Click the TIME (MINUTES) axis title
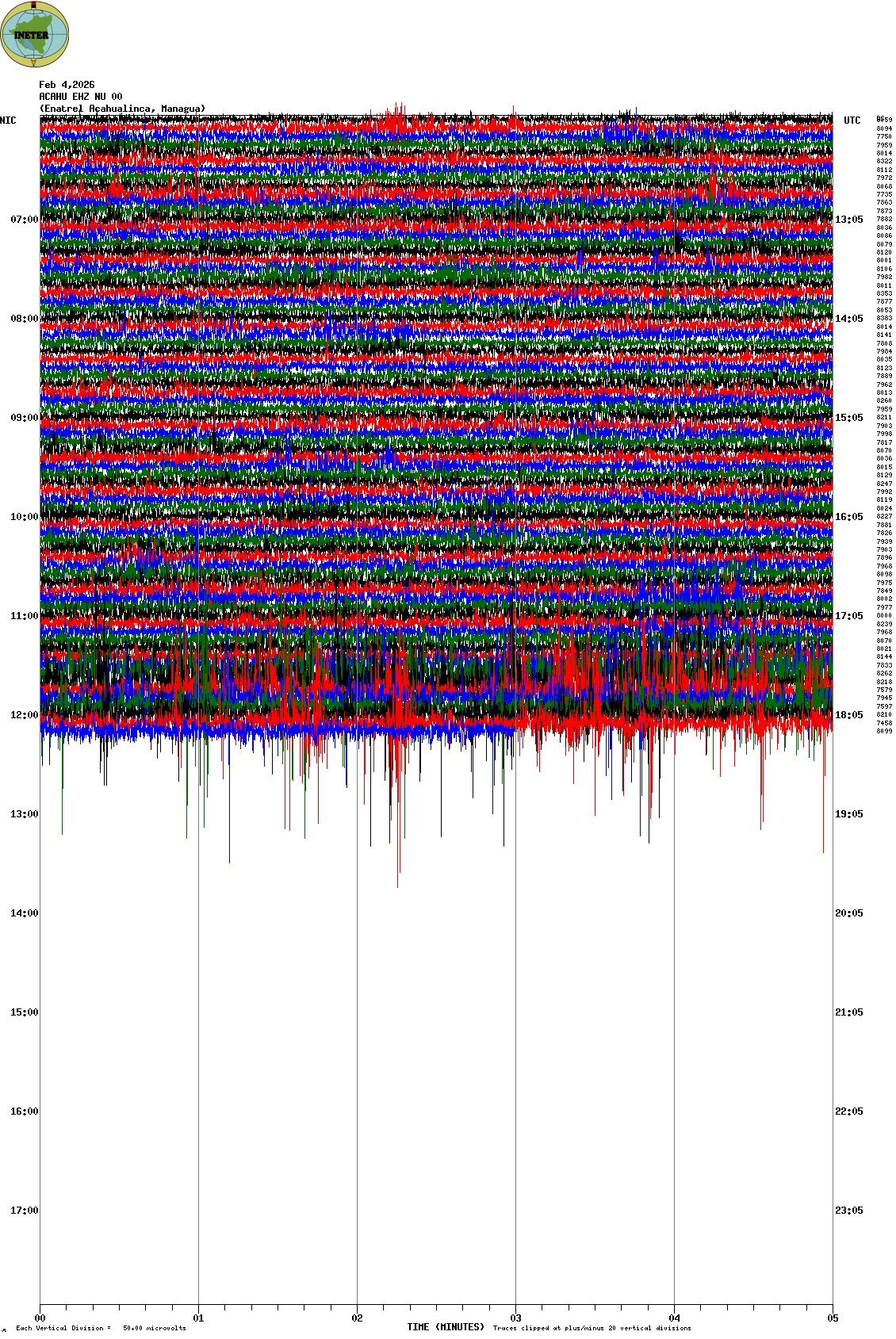This screenshot has width=896, height=1339. coord(446,1327)
